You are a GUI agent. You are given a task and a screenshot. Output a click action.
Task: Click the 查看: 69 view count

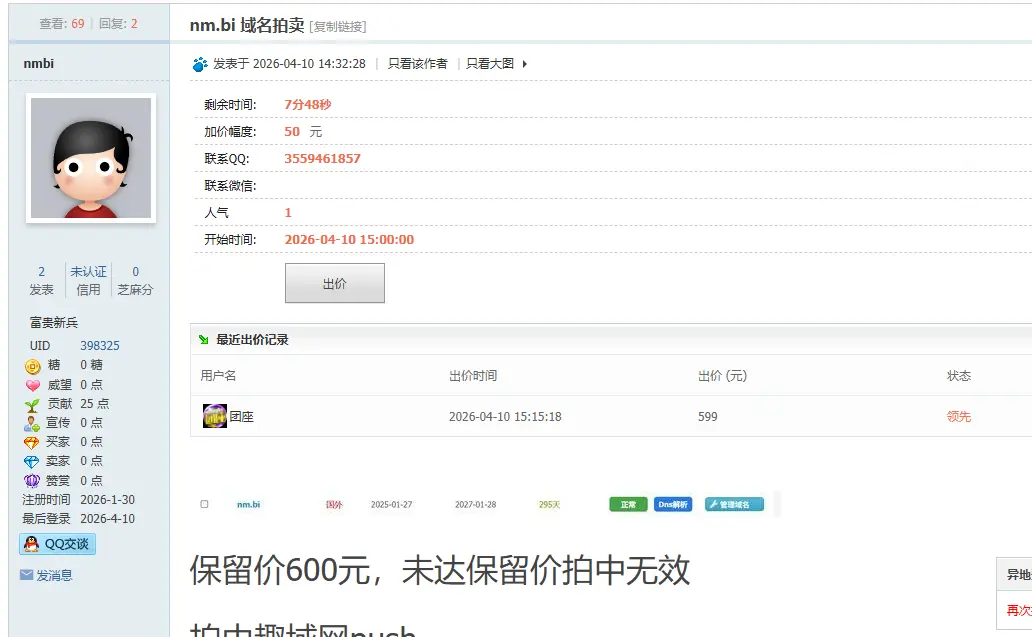(x=62, y=24)
